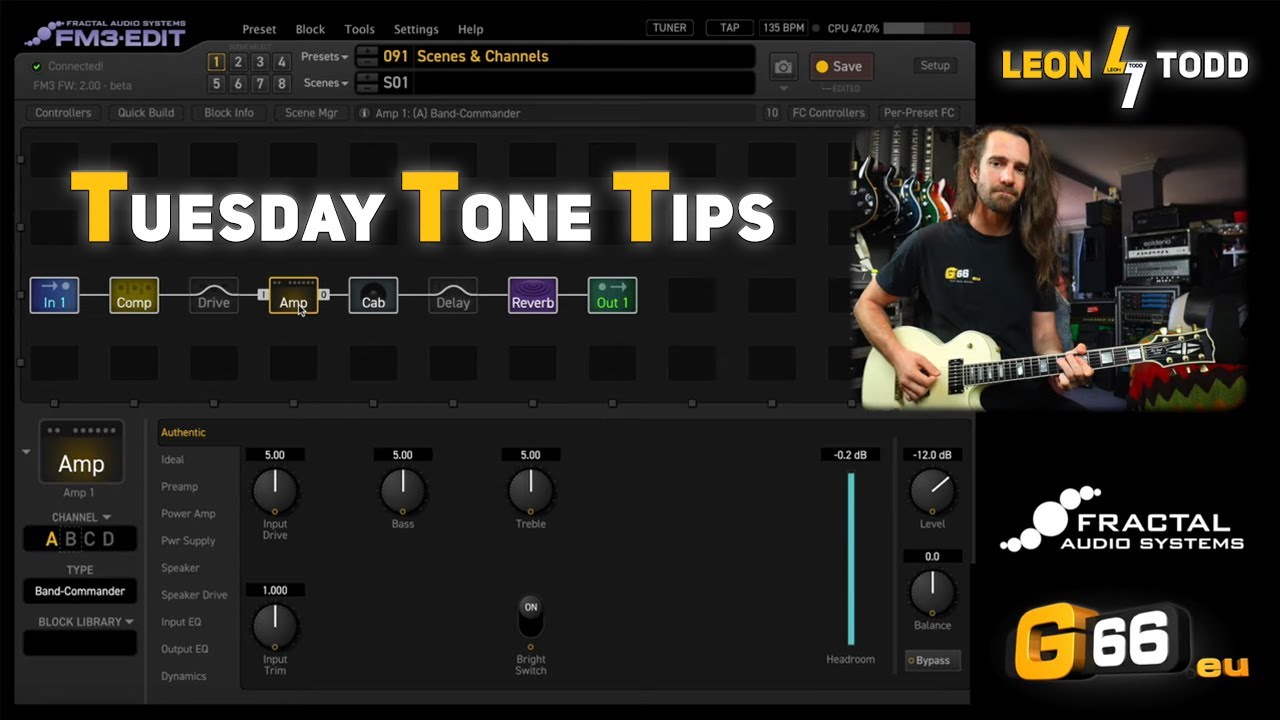
Task: Open the Channel dropdown menu
Action: pos(81,517)
